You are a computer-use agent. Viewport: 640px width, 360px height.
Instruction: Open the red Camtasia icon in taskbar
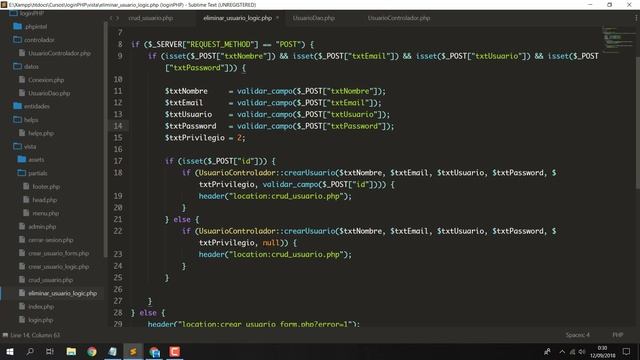(175, 351)
